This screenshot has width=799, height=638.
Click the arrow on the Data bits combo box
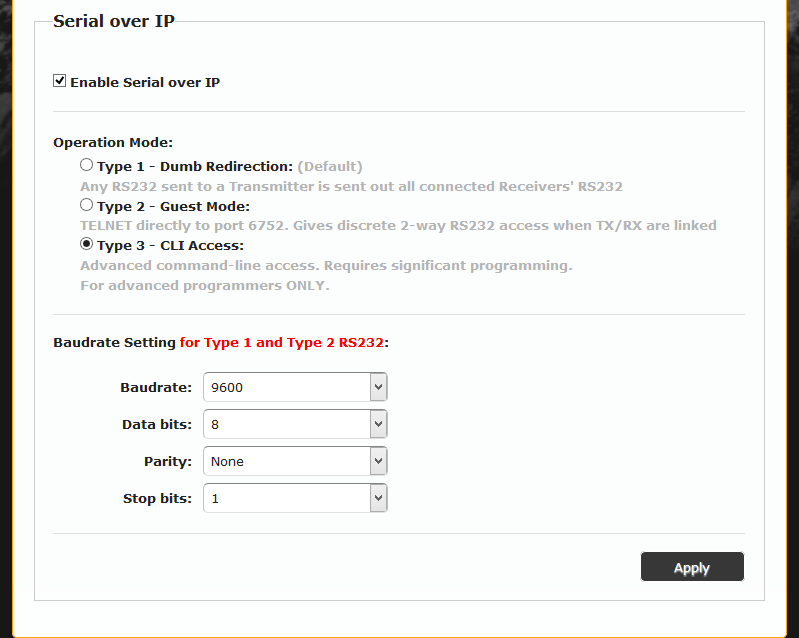(378, 424)
